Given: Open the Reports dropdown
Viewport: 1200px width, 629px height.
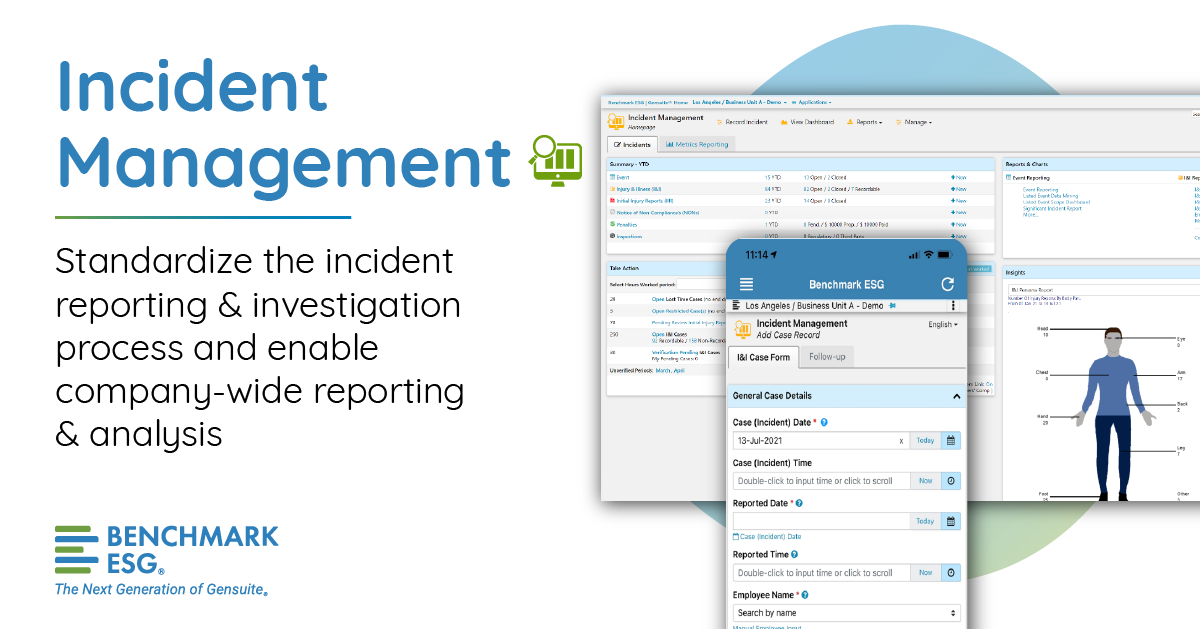Looking at the screenshot, I should pyautogui.click(x=868, y=122).
